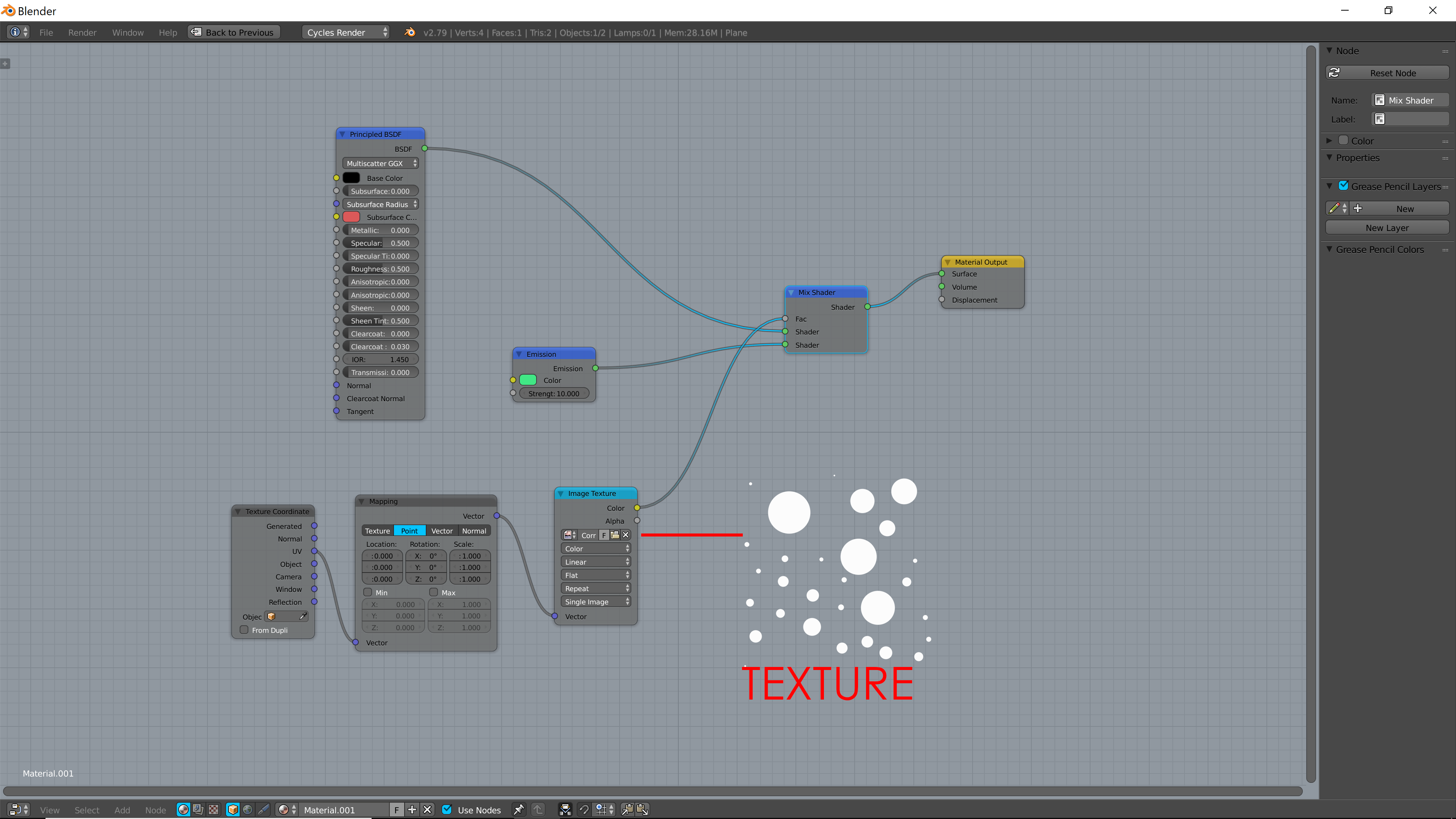Copy selected nodes to clipboard icon

(627, 810)
